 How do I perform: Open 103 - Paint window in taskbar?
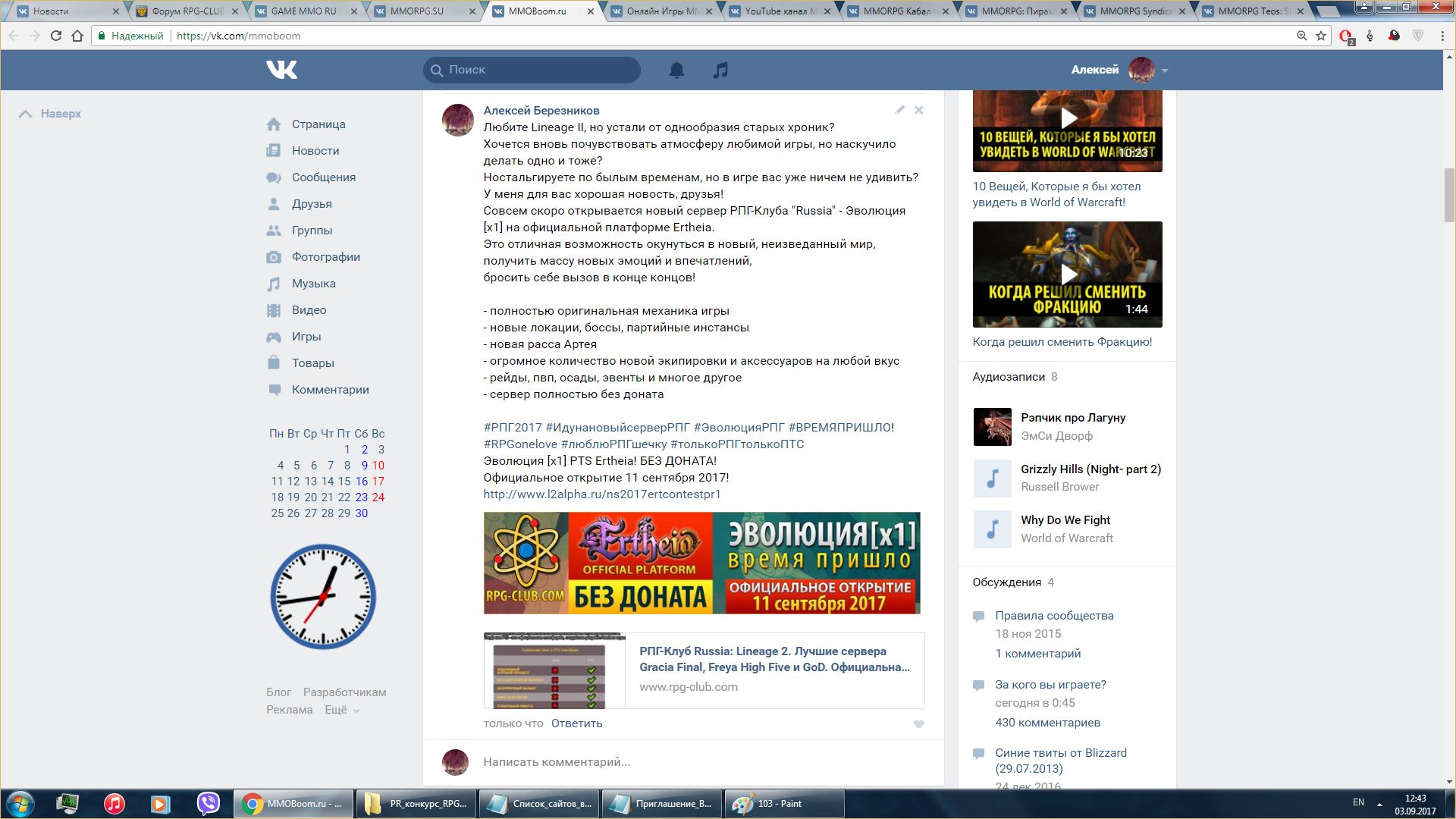785,804
